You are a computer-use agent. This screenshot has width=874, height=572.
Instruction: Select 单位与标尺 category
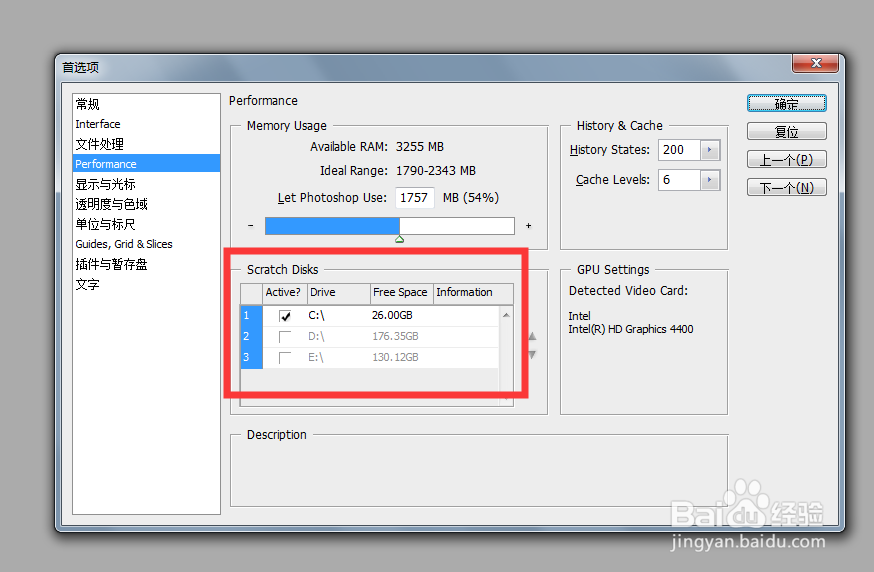coord(105,224)
